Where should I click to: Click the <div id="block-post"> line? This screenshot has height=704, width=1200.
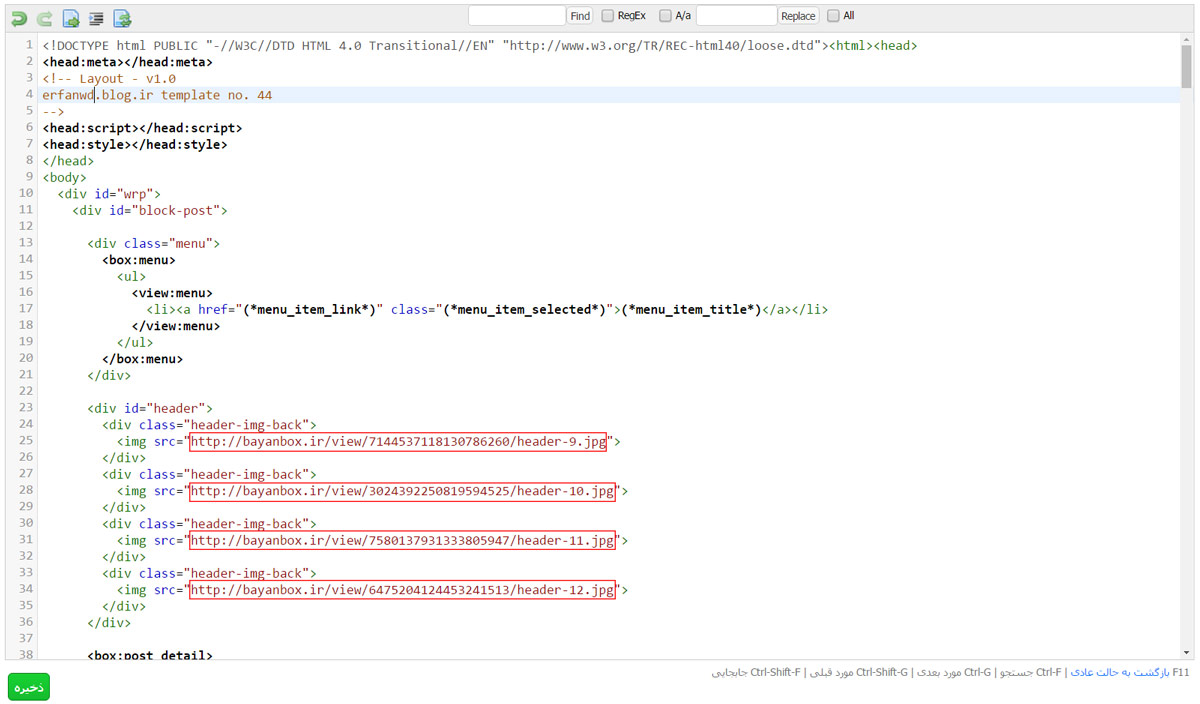tap(150, 210)
